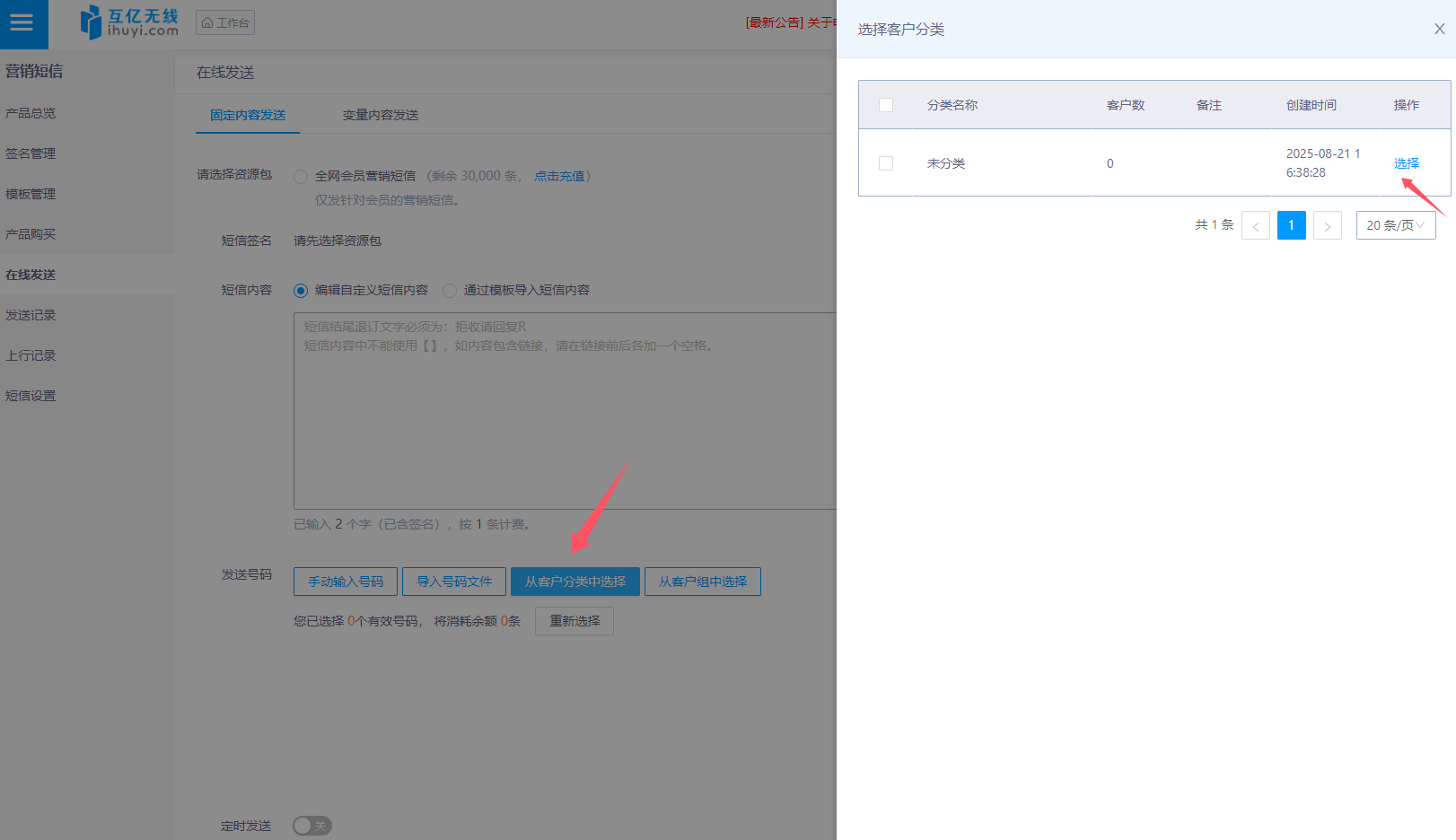Select page 1 in pagination

click(1291, 225)
